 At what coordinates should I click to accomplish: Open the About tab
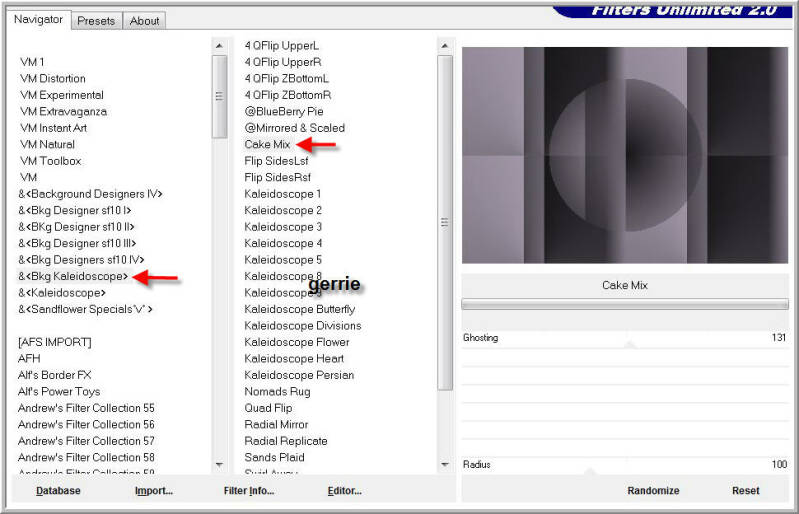point(144,21)
